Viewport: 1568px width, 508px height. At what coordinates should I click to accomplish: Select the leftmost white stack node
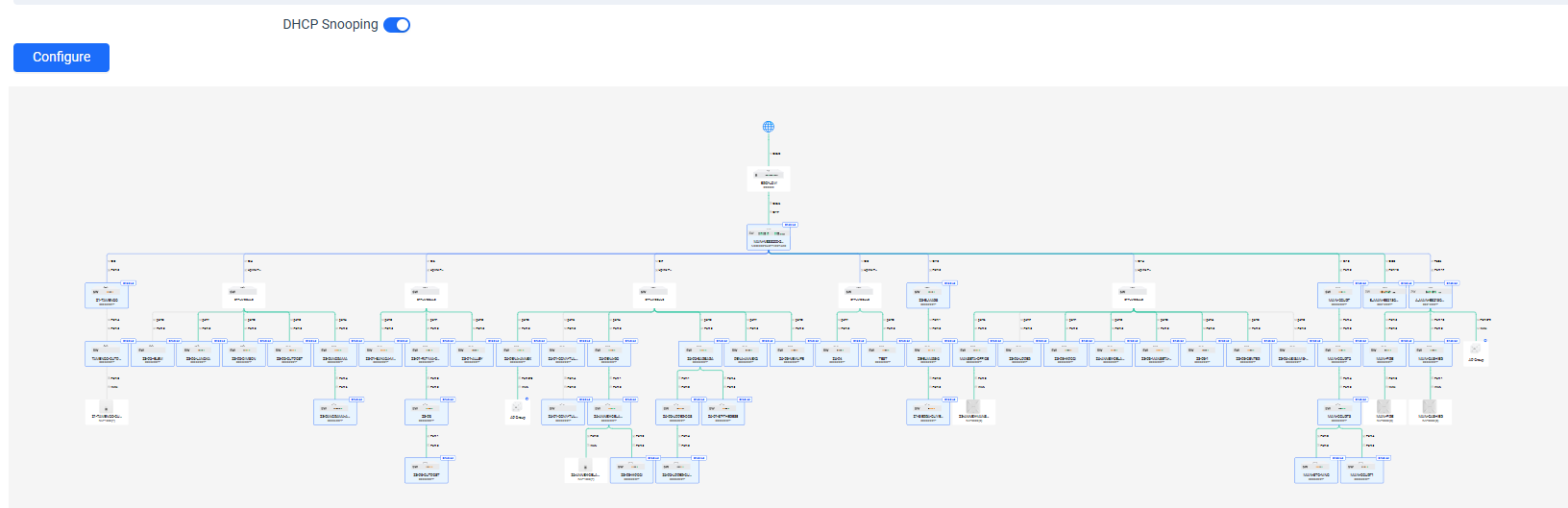coord(243,296)
